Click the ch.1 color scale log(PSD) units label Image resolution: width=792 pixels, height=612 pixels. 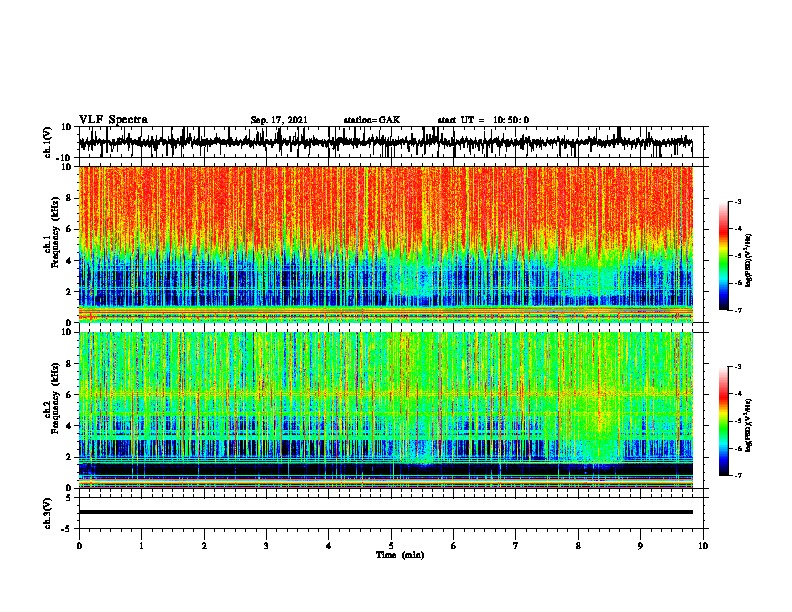click(x=749, y=260)
